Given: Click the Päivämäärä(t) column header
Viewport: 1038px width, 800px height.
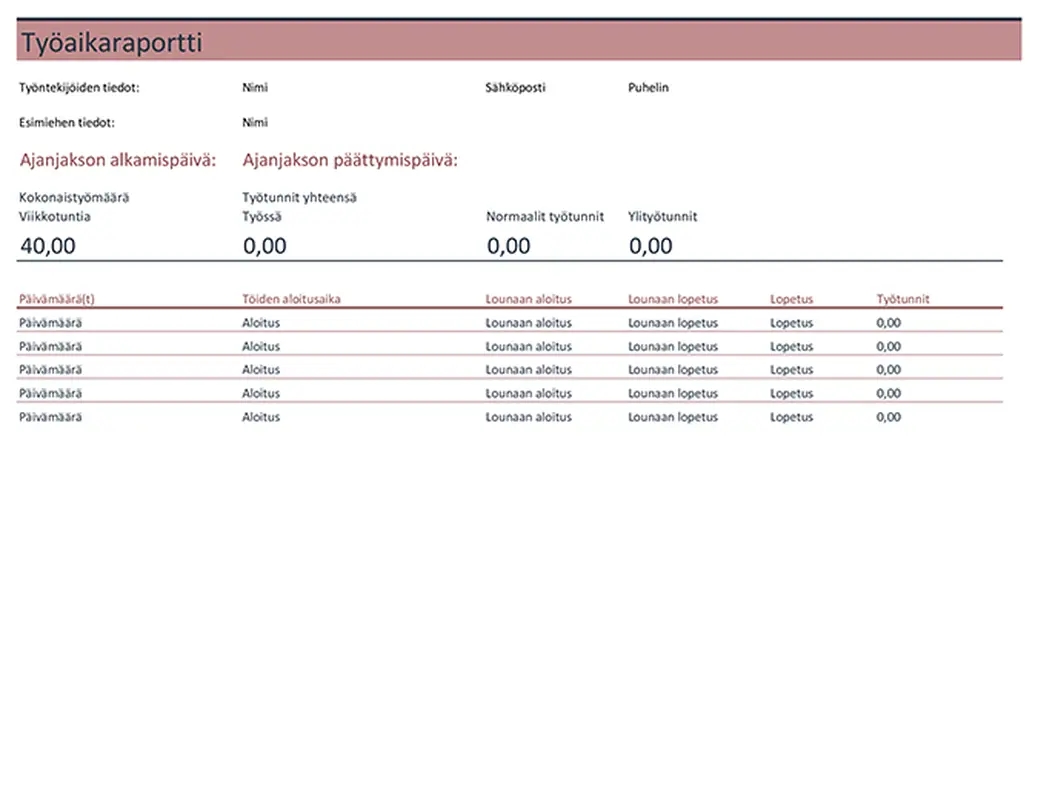Looking at the screenshot, I should pos(56,299).
